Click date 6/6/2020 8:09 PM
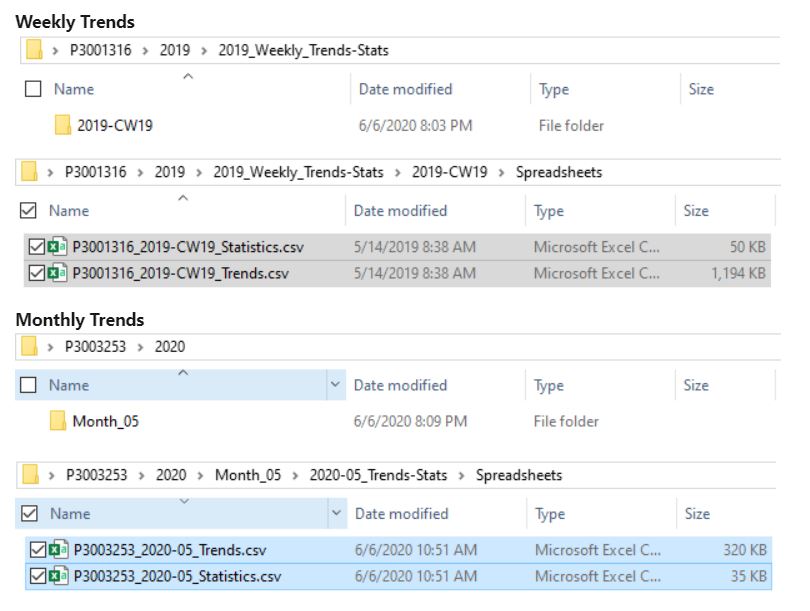The width and height of the screenshot is (810, 611). [410, 421]
